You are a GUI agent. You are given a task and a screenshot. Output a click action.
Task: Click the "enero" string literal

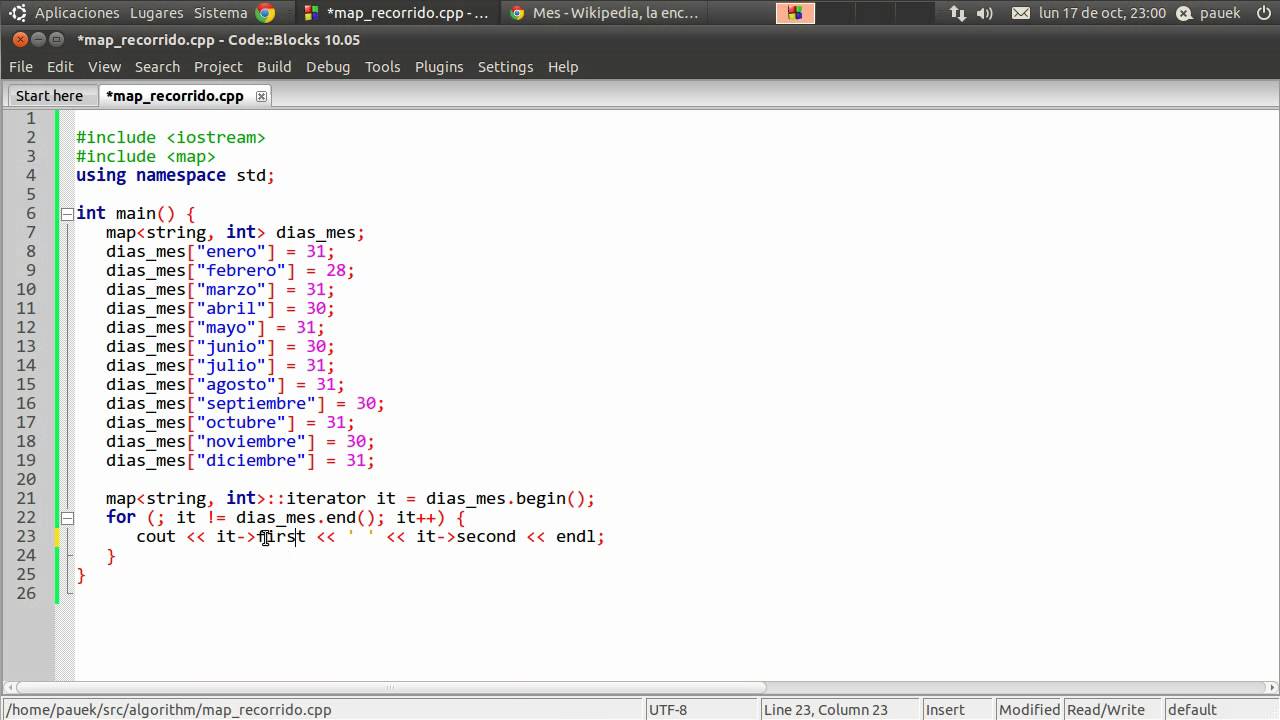pos(231,251)
